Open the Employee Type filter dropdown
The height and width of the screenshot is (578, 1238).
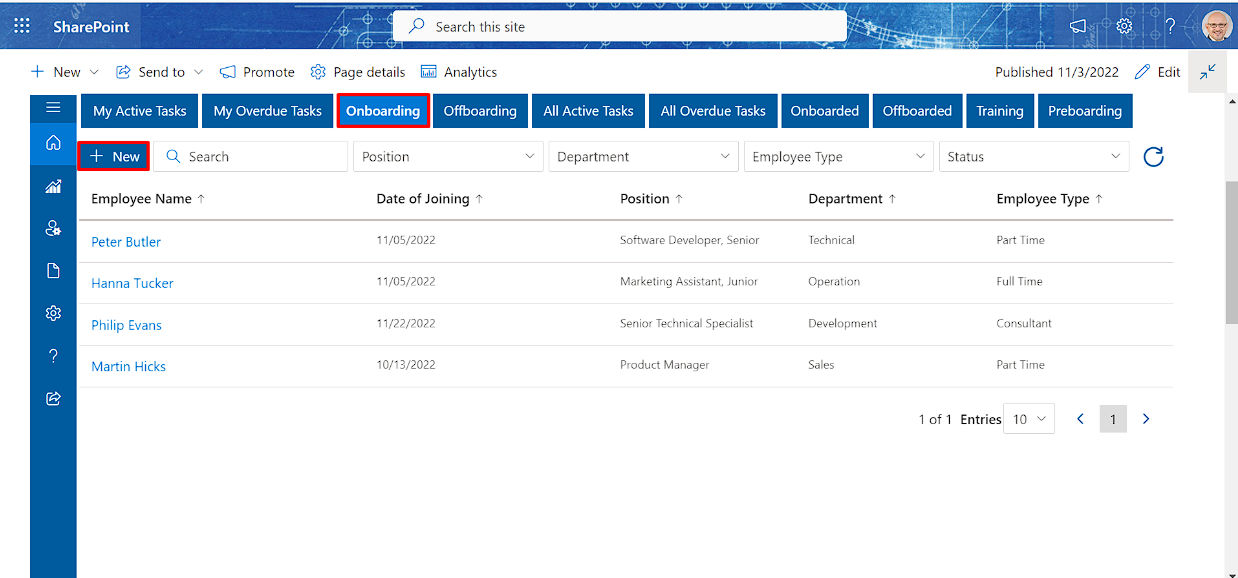pyautogui.click(x=838, y=157)
